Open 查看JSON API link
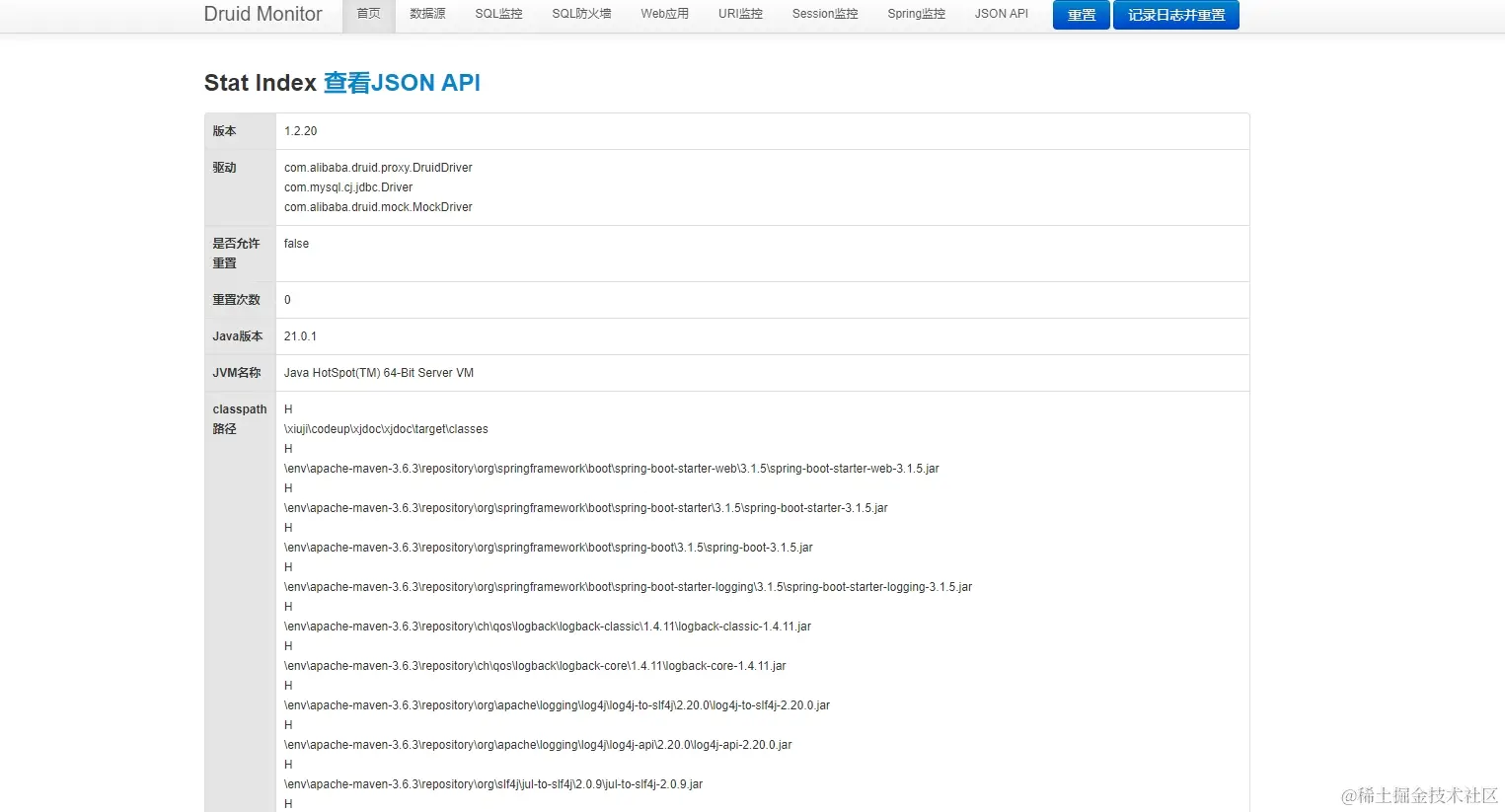Screen dimensions: 1505x812 (x=402, y=83)
